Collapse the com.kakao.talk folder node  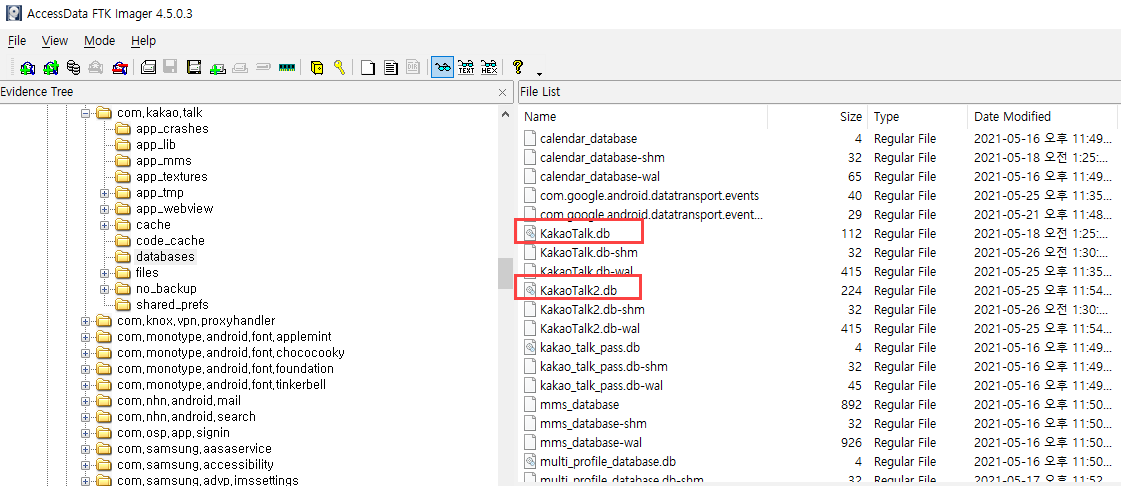[86, 113]
